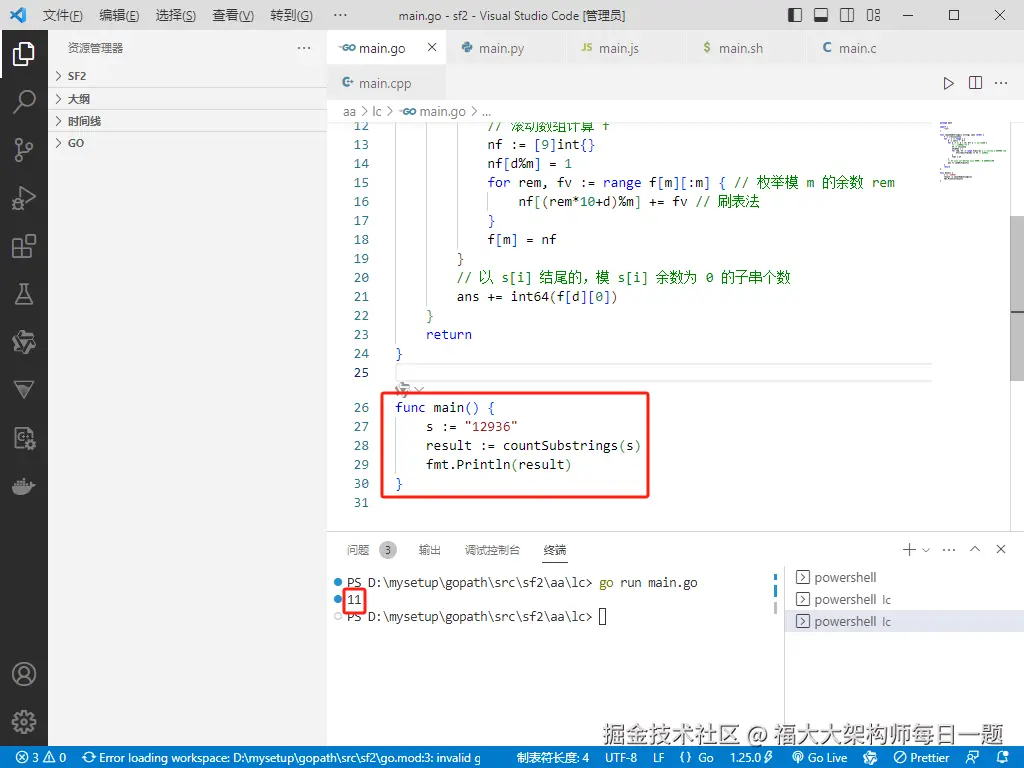This screenshot has width=1024, height=768.
Task: Switch to main.py tab
Action: coord(502,48)
